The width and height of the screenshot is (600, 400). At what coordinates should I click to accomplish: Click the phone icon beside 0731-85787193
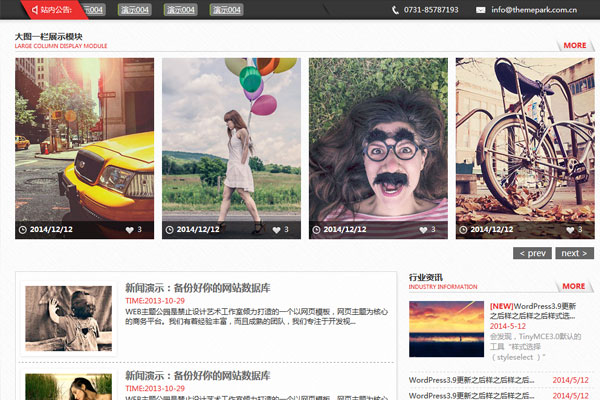(396, 10)
